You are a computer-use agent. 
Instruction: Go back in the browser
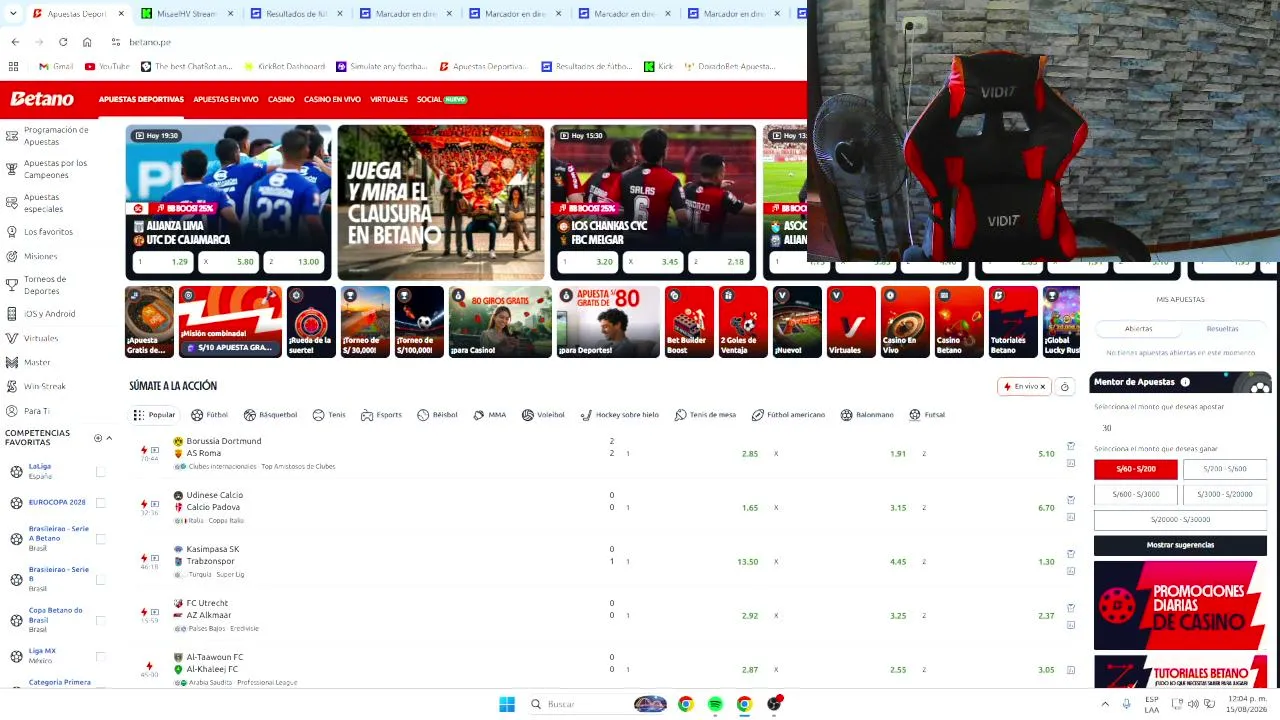(15, 42)
